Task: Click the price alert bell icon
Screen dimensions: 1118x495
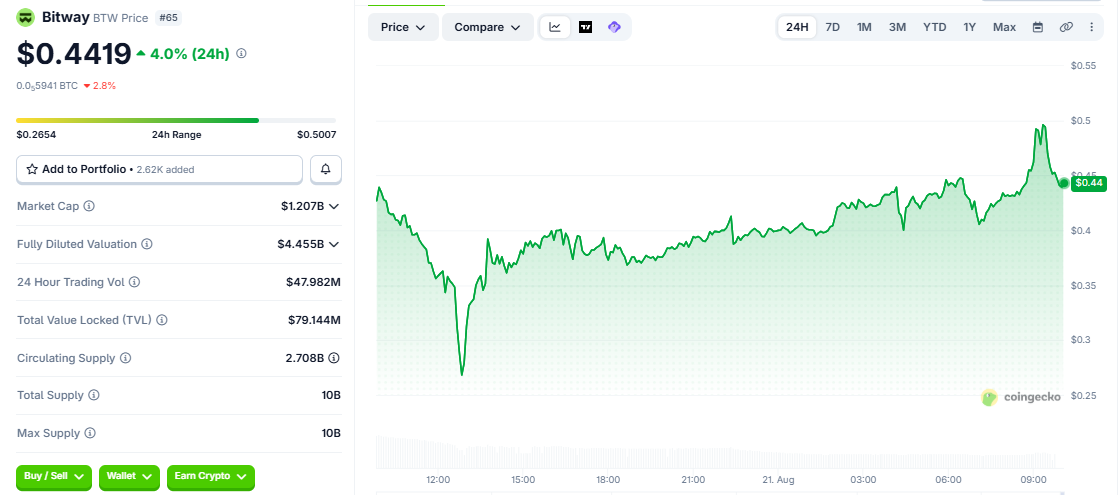Action: click(326, 169)
